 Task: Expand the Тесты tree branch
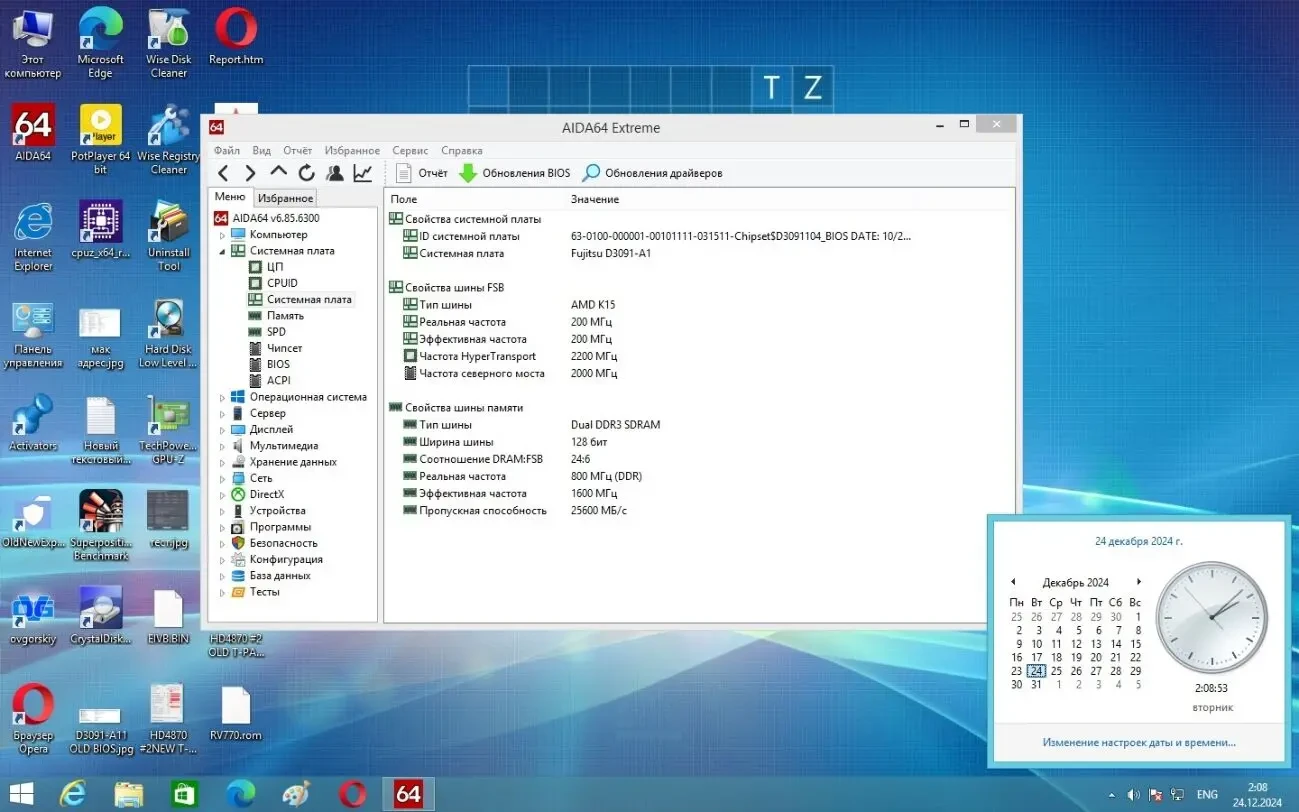coord(221,591)
